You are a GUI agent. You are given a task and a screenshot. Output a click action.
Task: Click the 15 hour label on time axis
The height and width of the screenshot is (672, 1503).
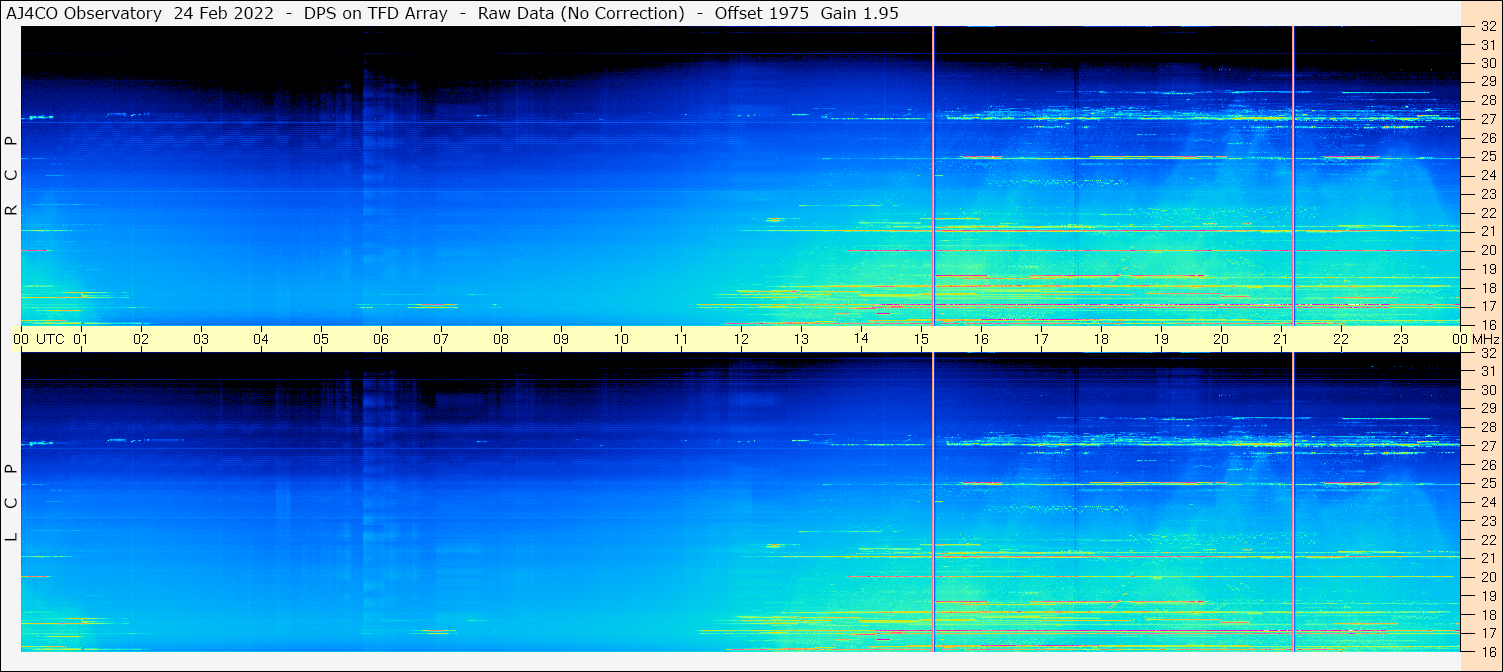click(921, 339)
